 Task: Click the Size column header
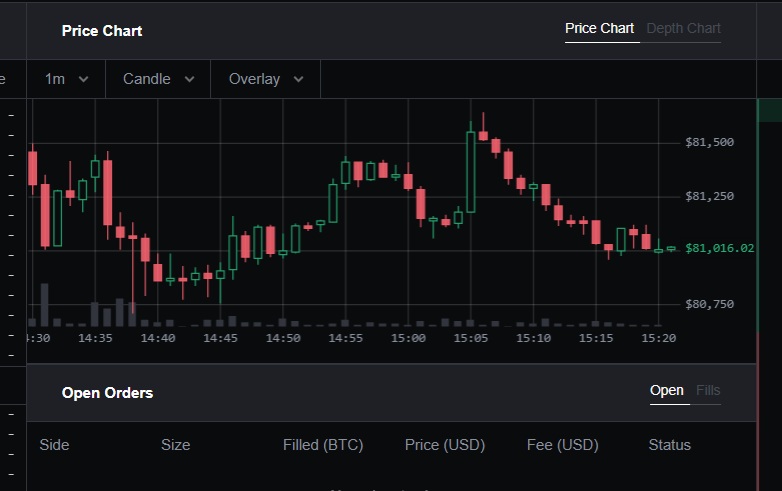coord(175,445)
